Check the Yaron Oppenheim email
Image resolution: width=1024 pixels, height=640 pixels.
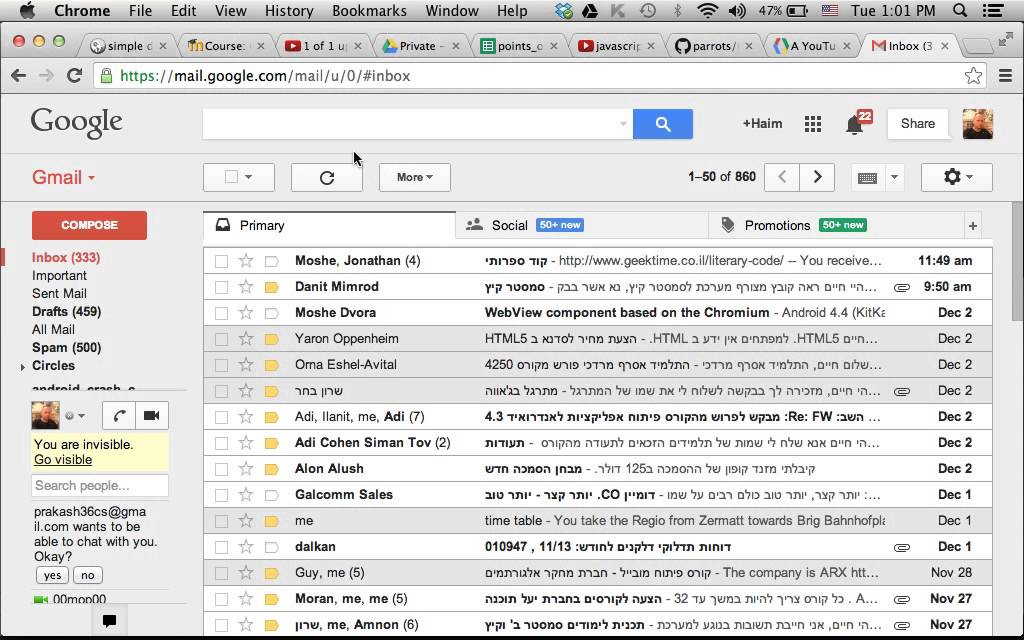pos(221,339)
